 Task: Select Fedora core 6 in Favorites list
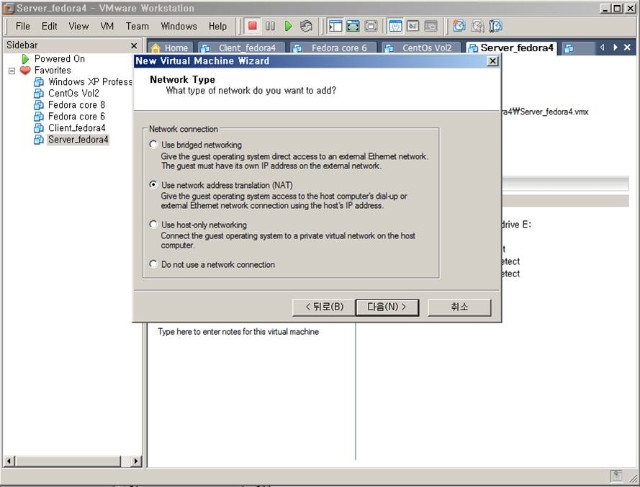[77, 116]
